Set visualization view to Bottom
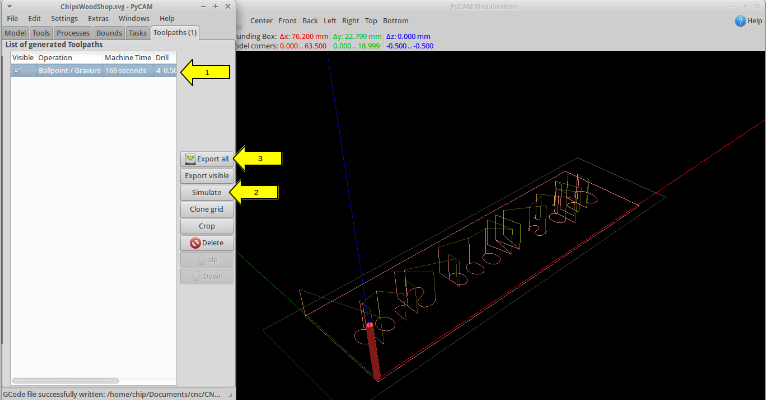 point(396,21)
